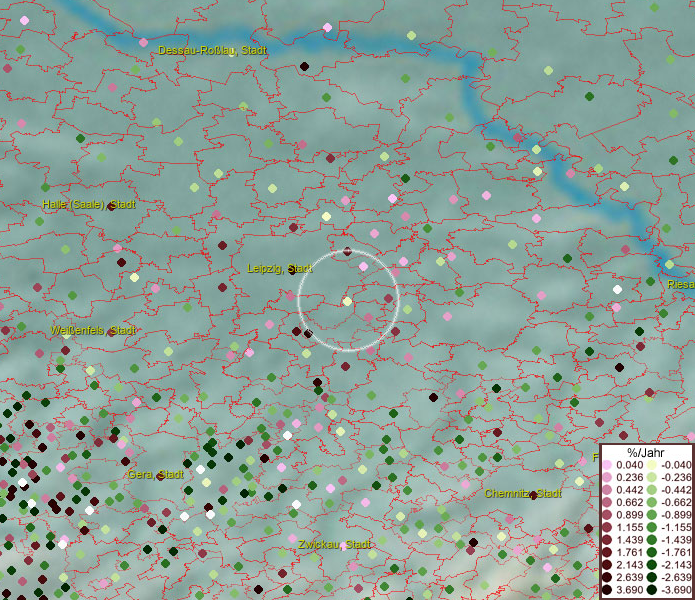The width and height of the screenshot is (695, 600).
Task: Click legend value 2.143
Action: [x=629, y=565]
